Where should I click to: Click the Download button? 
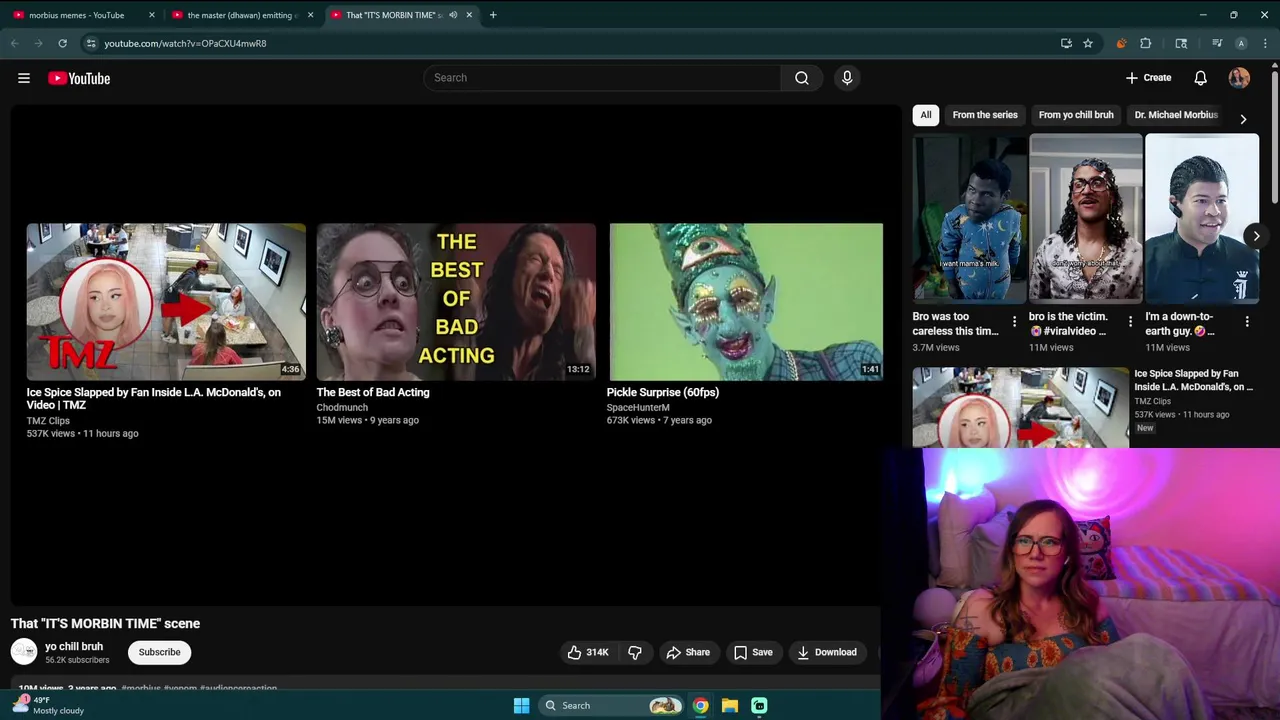(826, 652)
